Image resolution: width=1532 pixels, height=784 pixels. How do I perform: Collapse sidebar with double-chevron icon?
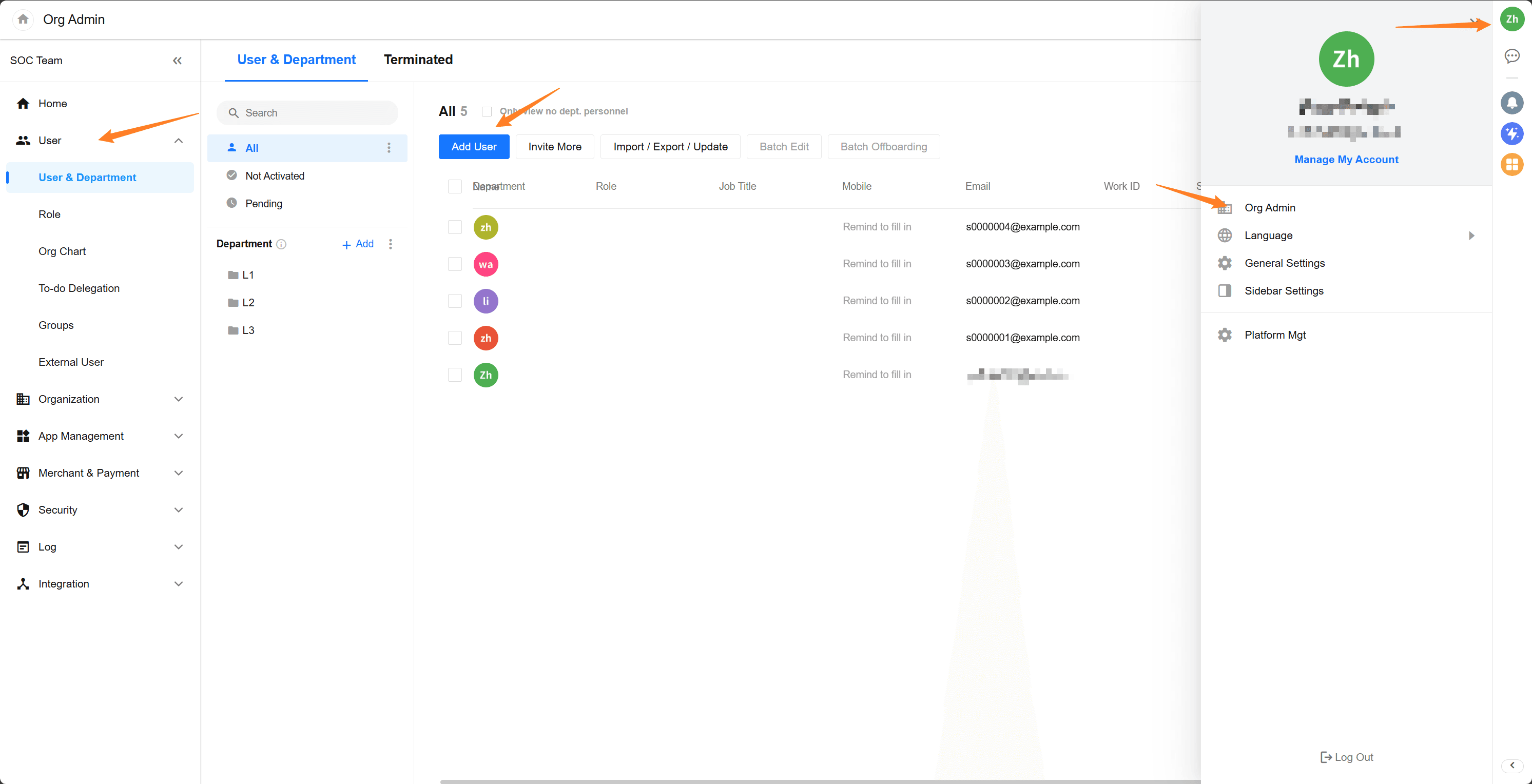(x=177, y=61)
